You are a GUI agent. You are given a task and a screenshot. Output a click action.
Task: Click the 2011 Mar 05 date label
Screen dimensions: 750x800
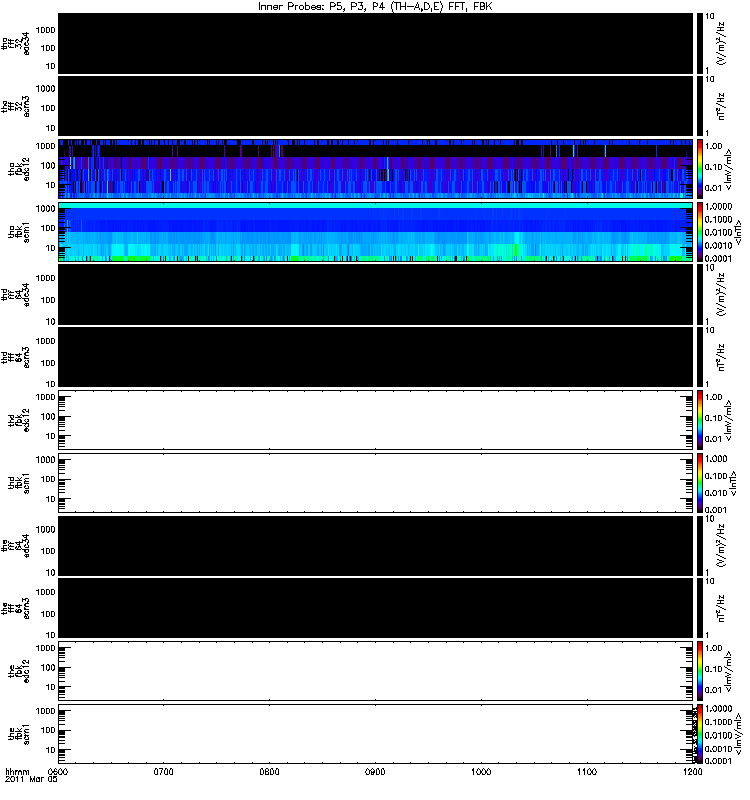(31, 780)
